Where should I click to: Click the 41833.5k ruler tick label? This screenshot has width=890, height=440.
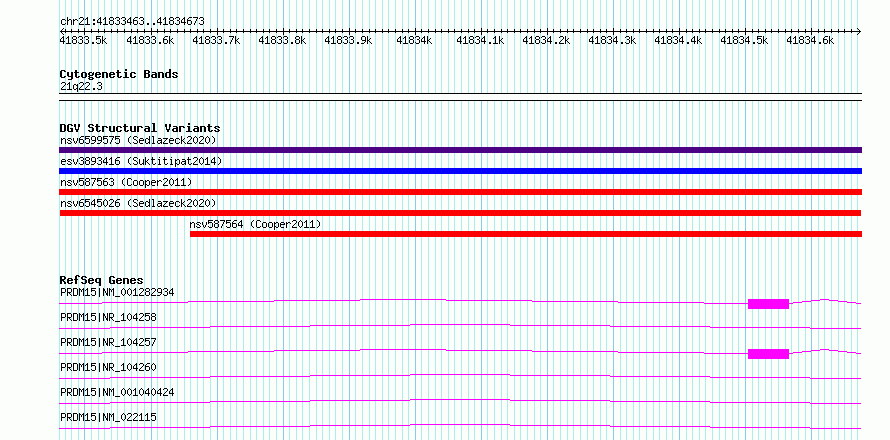click(x=83, y=40)
